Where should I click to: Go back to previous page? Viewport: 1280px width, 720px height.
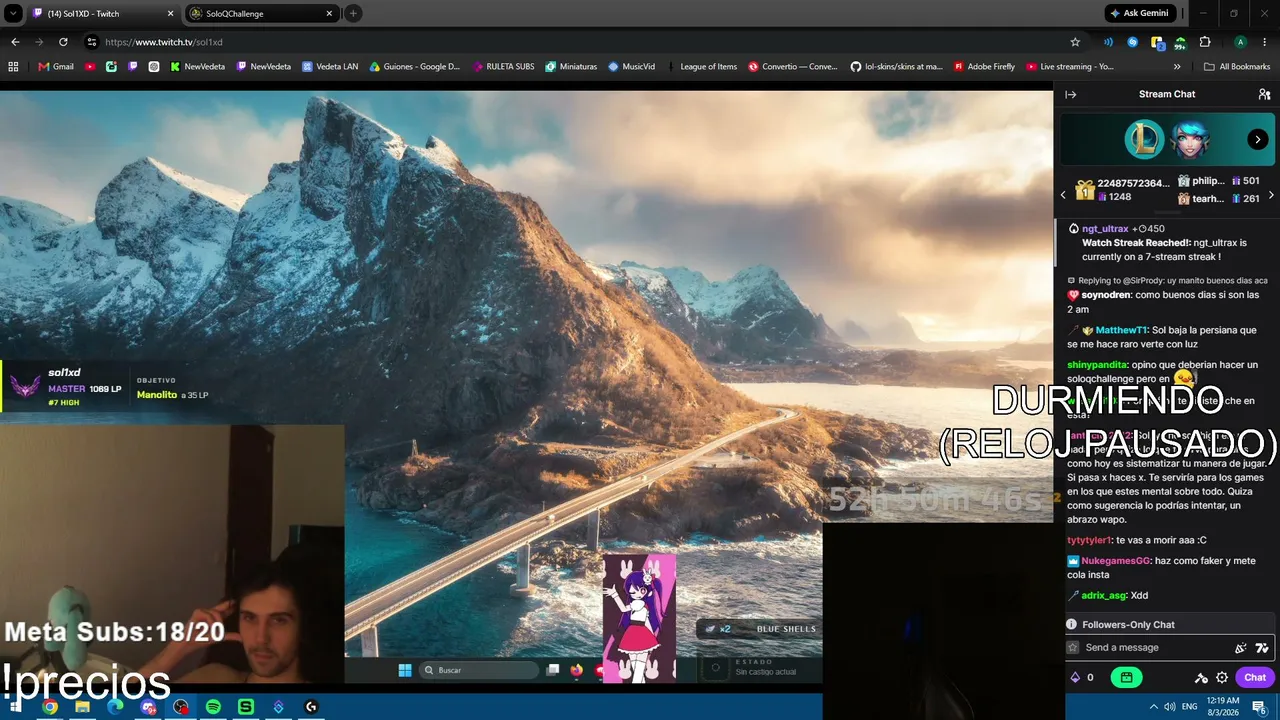15,42
